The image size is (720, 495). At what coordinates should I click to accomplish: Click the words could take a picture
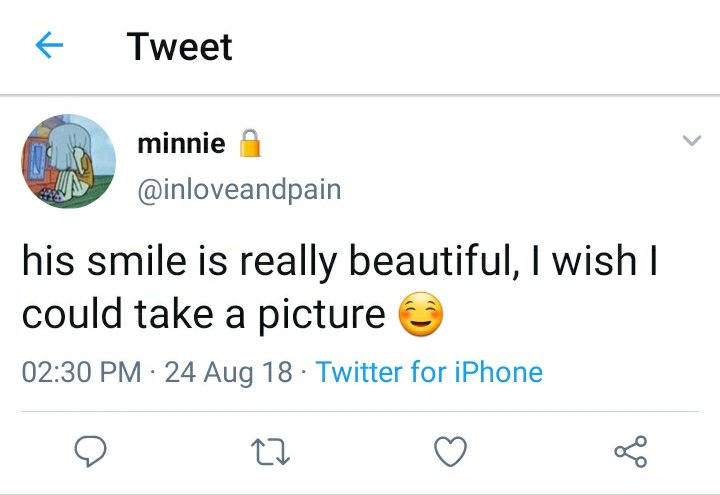(x=203, y=314)
